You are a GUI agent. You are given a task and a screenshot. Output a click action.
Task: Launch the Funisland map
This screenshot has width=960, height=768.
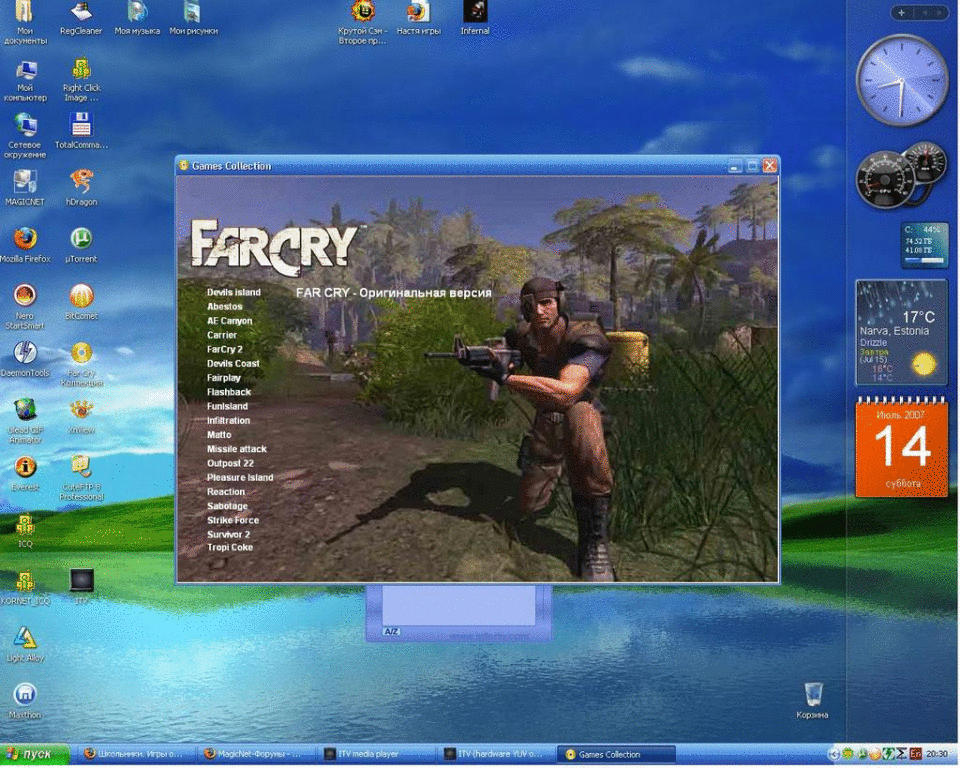227,407
